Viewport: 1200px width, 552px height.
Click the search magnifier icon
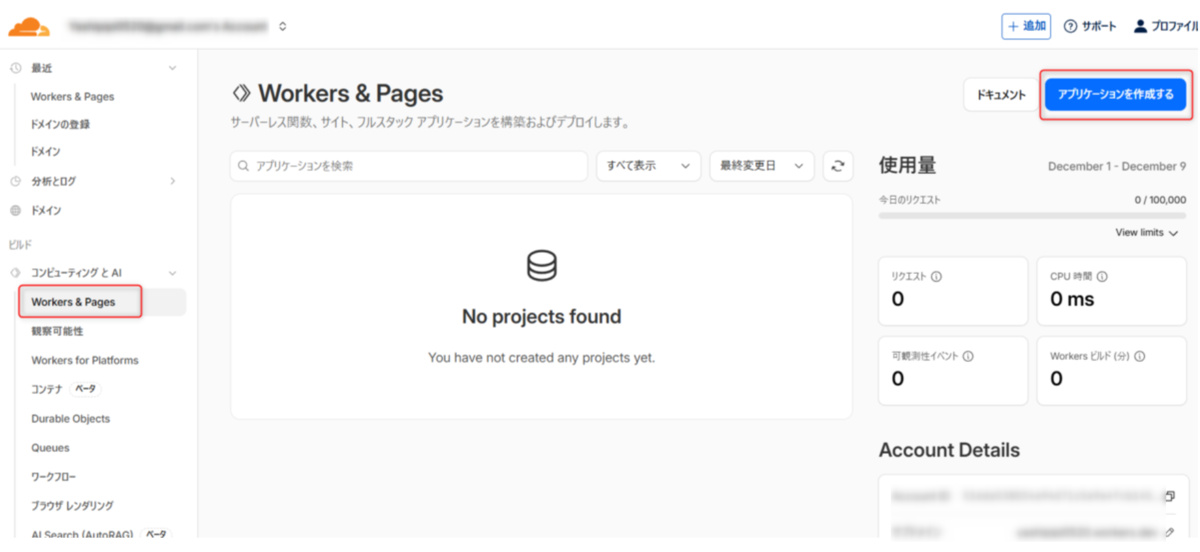(x=244, y=166)
